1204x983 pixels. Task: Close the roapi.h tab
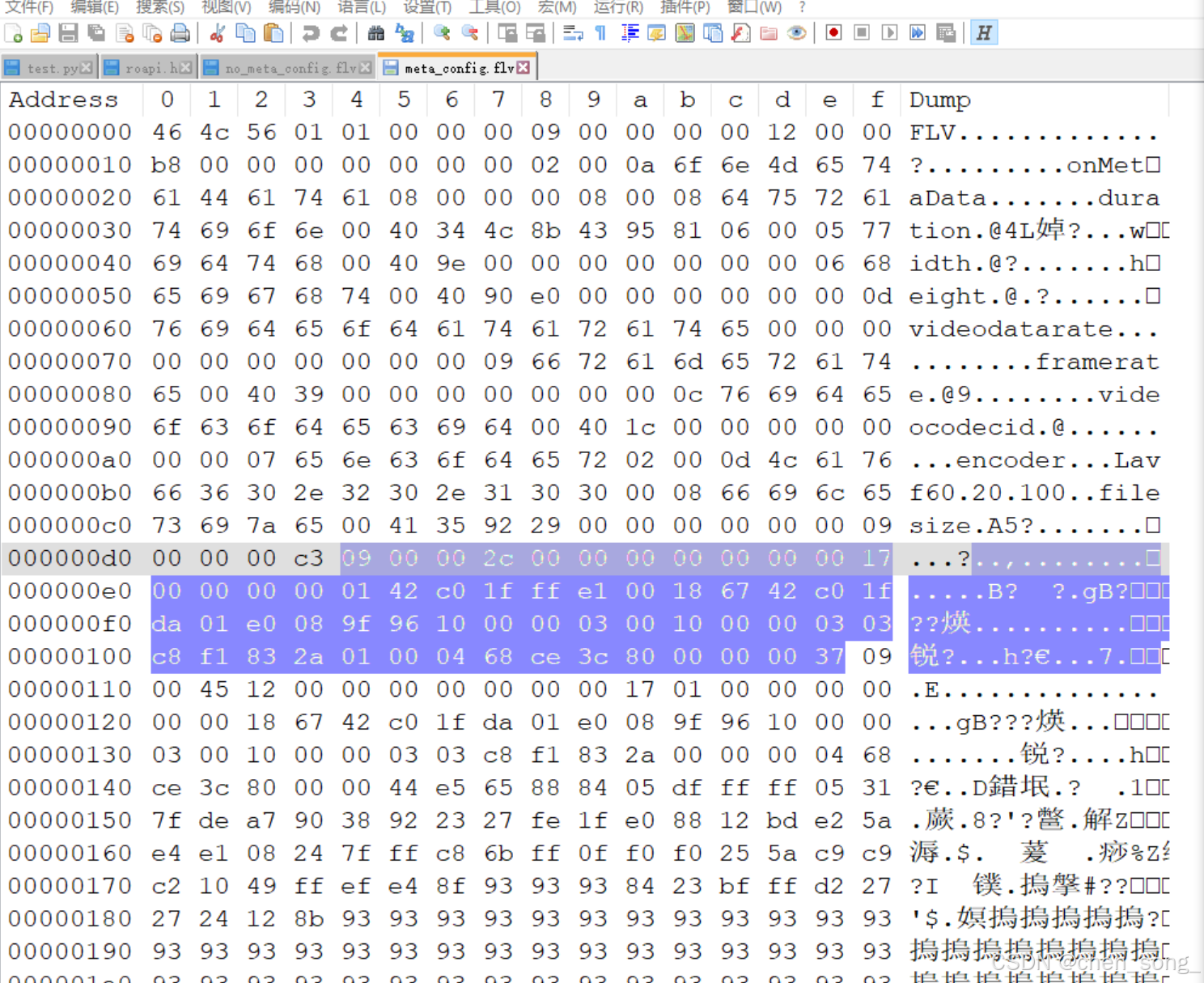(186, 68)
